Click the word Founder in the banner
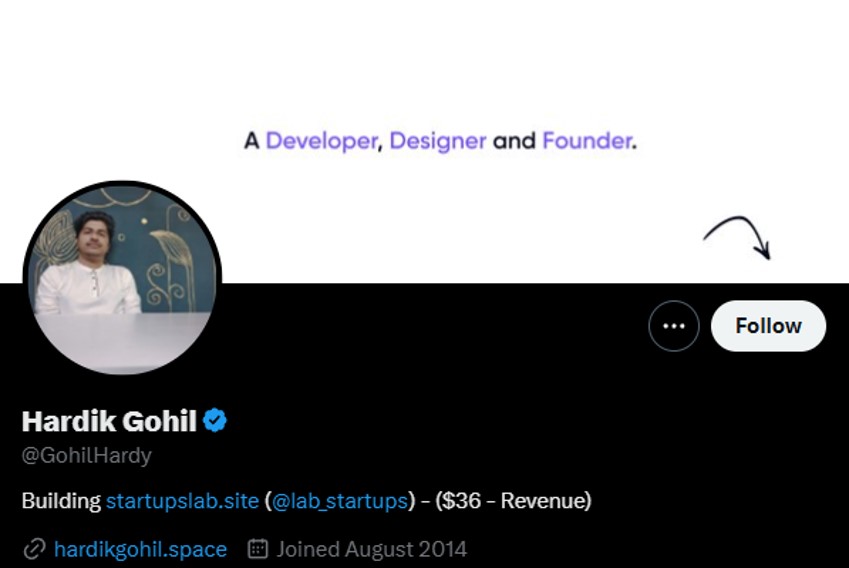This screenshot has width=849, height=568. click(587, 141)
